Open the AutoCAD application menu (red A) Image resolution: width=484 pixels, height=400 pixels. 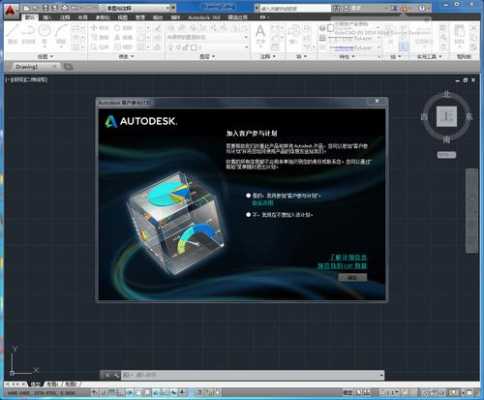point(10,11)
